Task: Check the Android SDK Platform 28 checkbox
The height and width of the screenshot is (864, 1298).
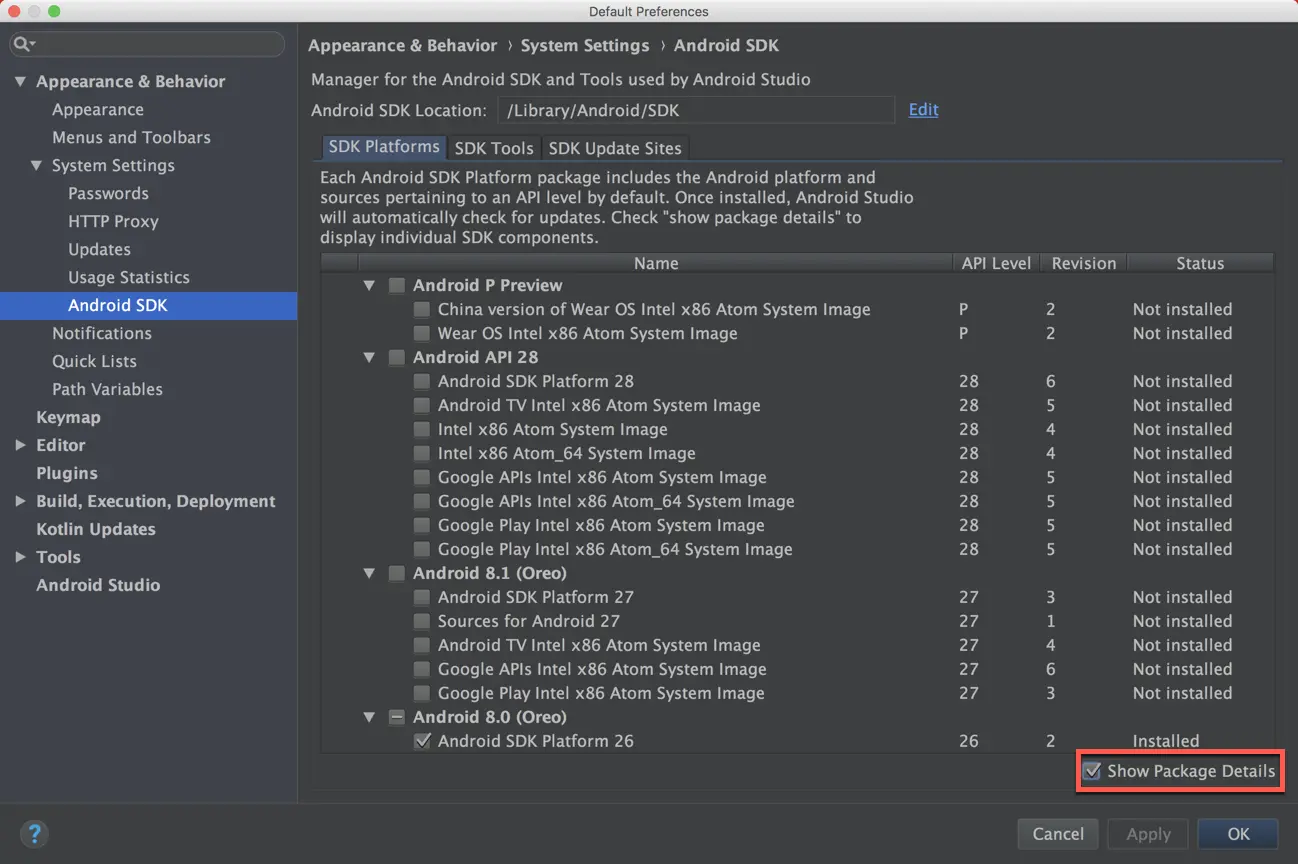Action: pyautogui.click(x=422, y=381)
